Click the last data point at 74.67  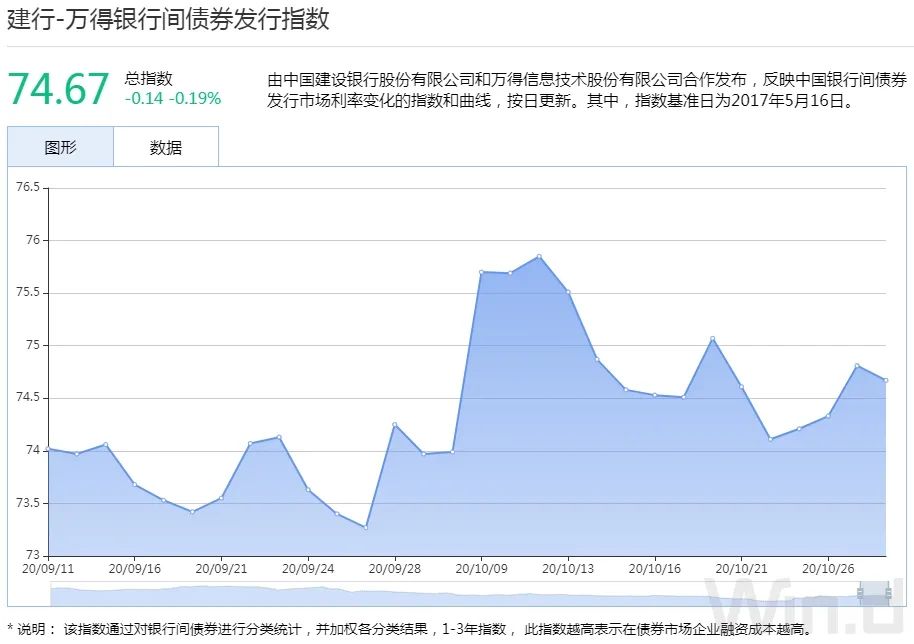click(x=885, y=380)
